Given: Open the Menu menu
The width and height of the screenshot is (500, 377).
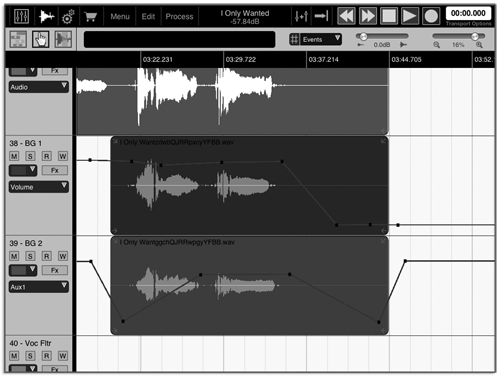Looking at the screenshot, I should tap(120, 16).
